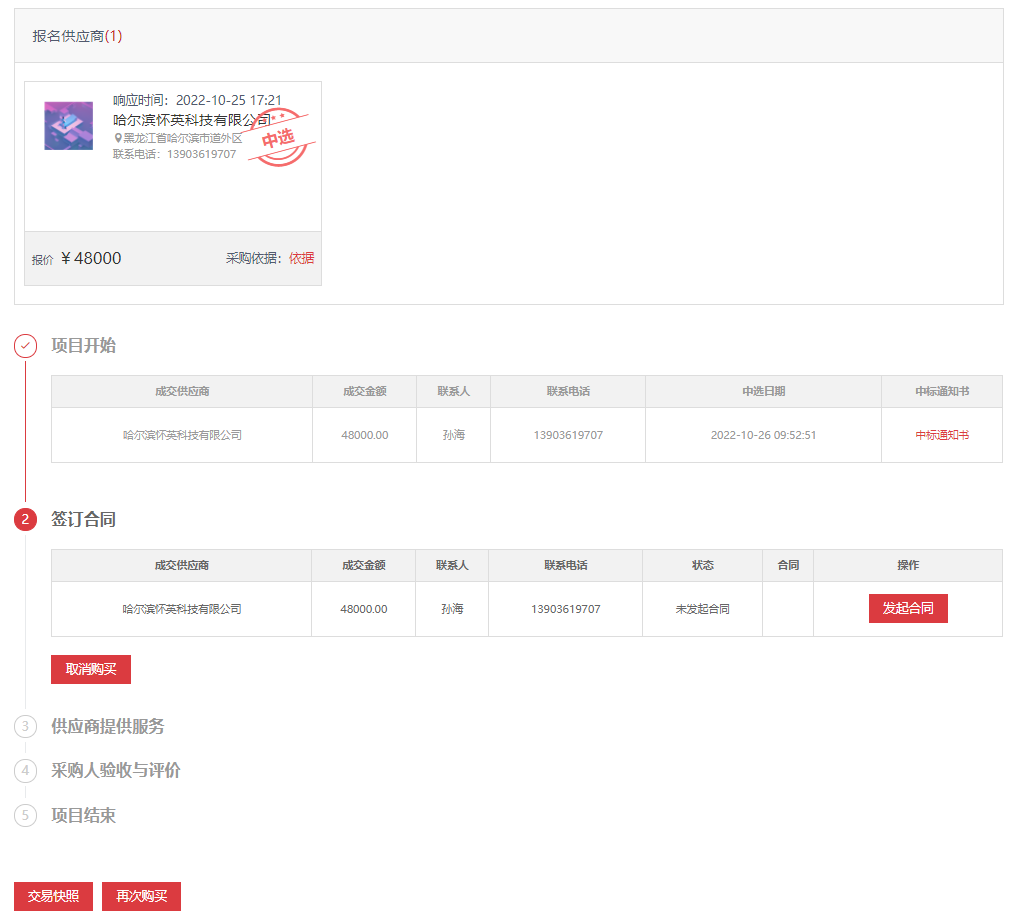The height and width of the screenshot is (915, 1026).
Task: Expand the 项目结束 step heading
Action: [83, 815]
